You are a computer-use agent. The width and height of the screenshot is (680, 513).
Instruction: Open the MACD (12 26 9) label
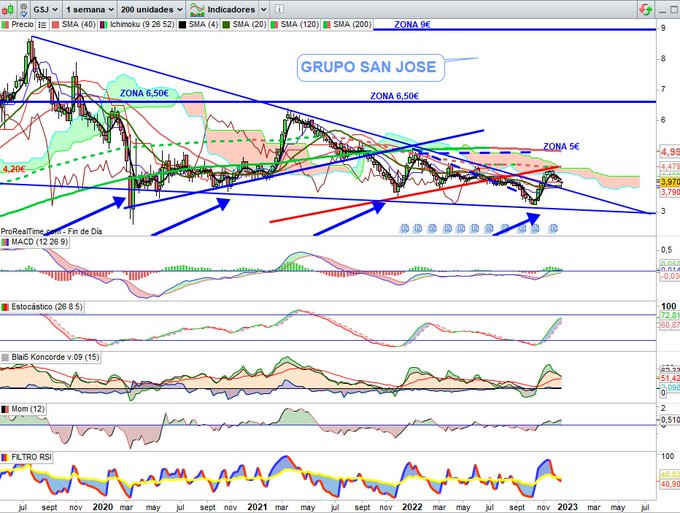(x=39, y=242)
